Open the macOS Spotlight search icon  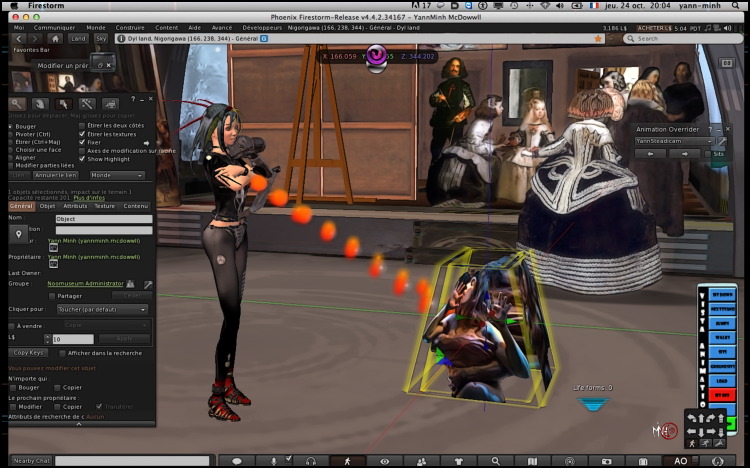735,6
